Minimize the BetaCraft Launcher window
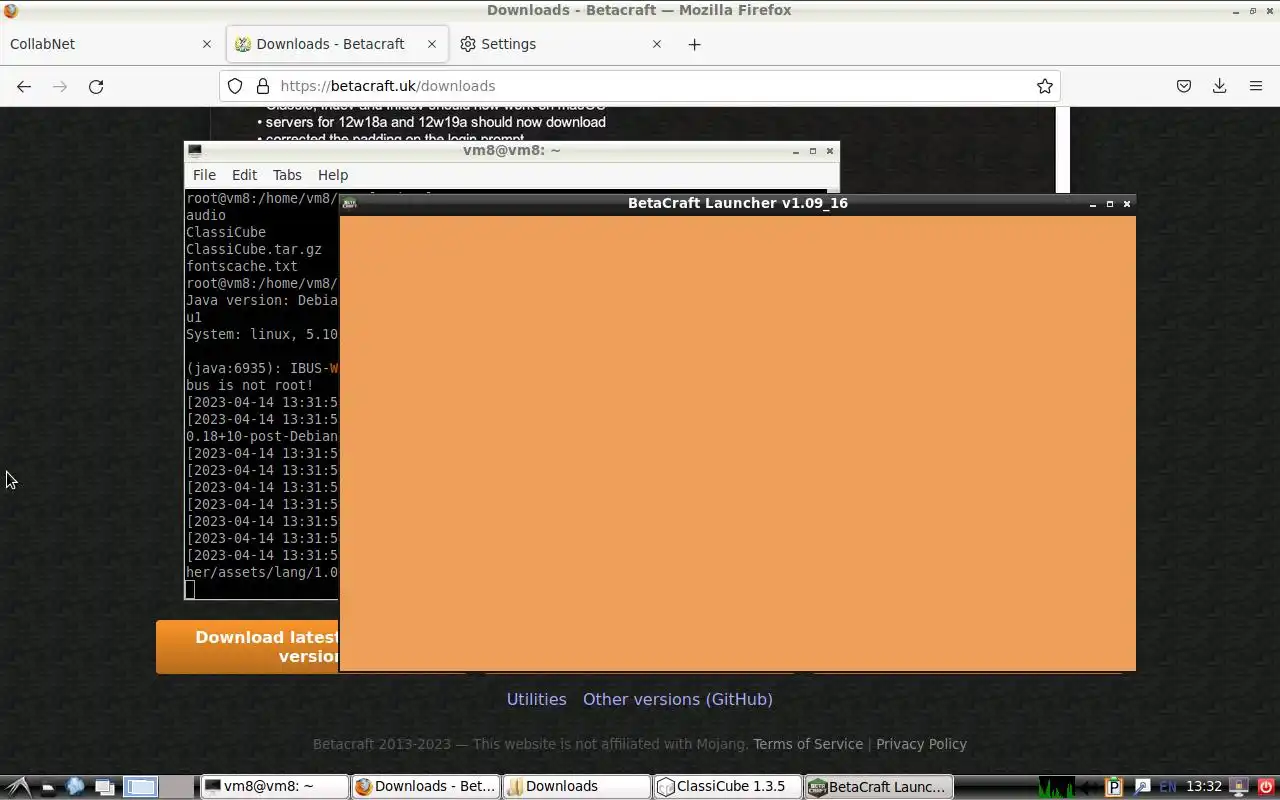Screen dimensions: 1280x800 coord(1093,203)
